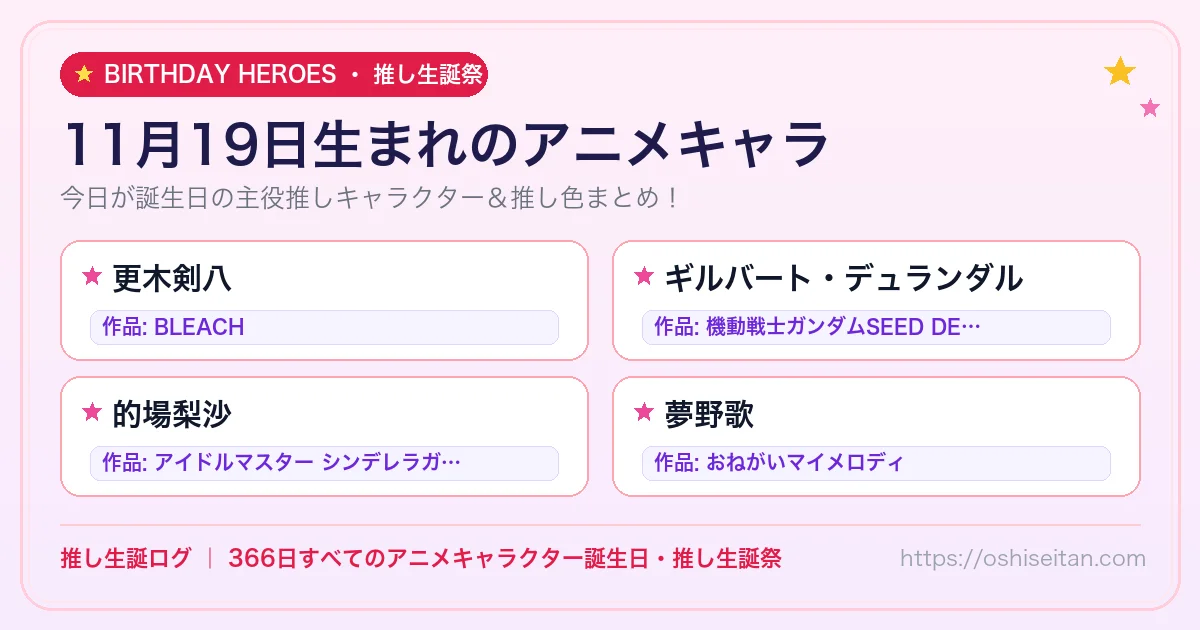Click the 推し生誕ログ footer label
This screenshot has width=1200, height=630.
(x=125, y=558)
